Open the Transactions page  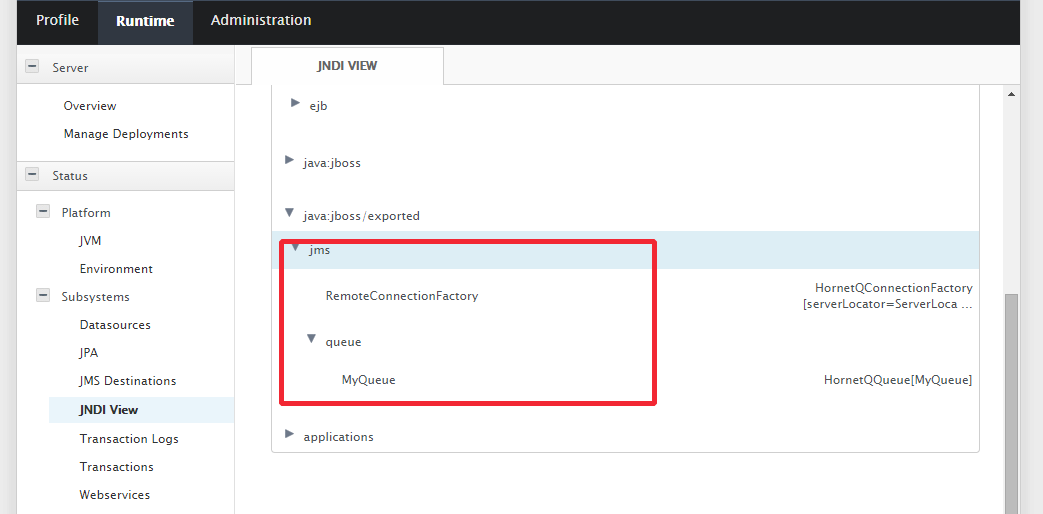116,467
